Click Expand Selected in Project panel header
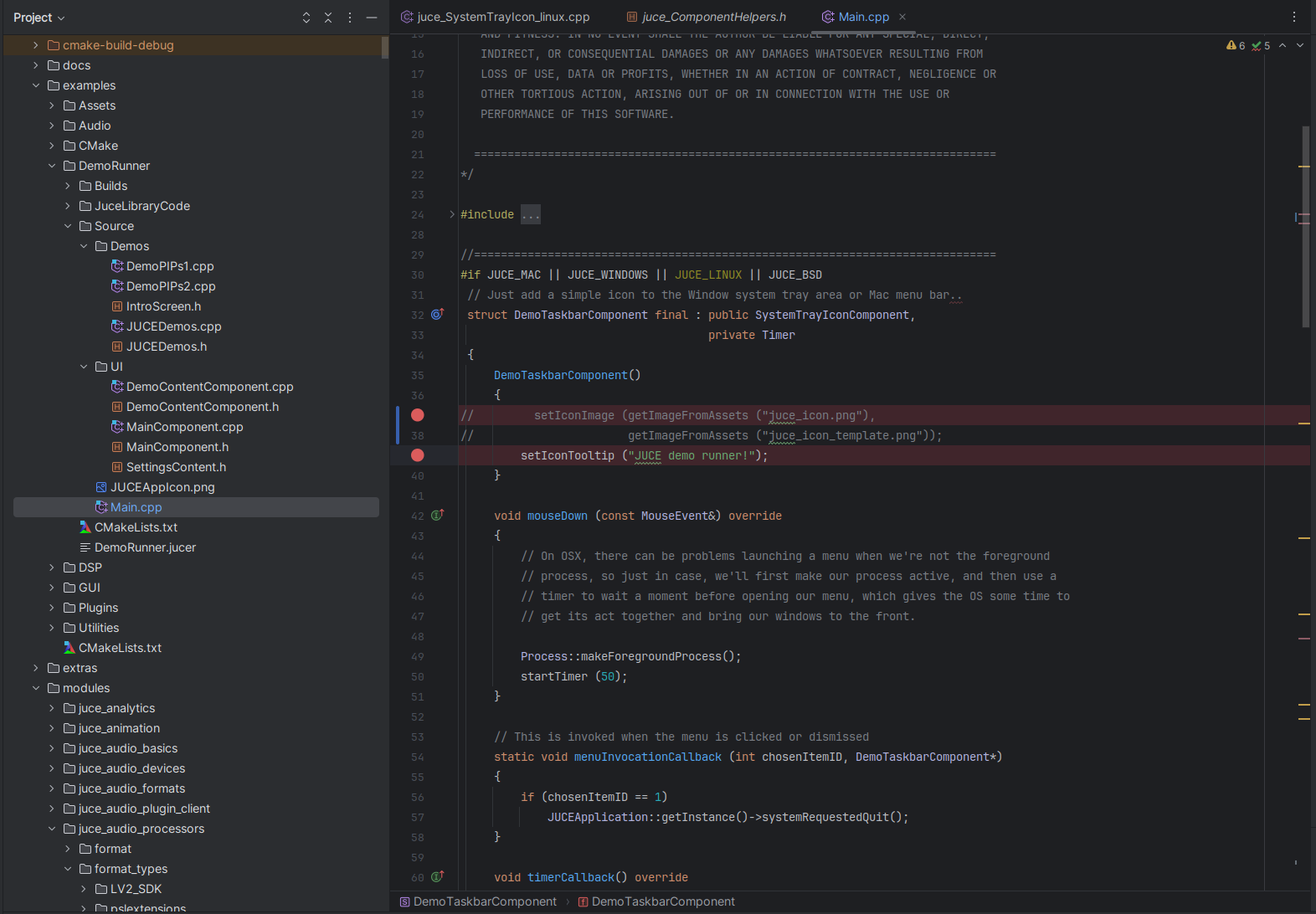Viewport: 1316px width, 914px height. click(x=306, y=18)
